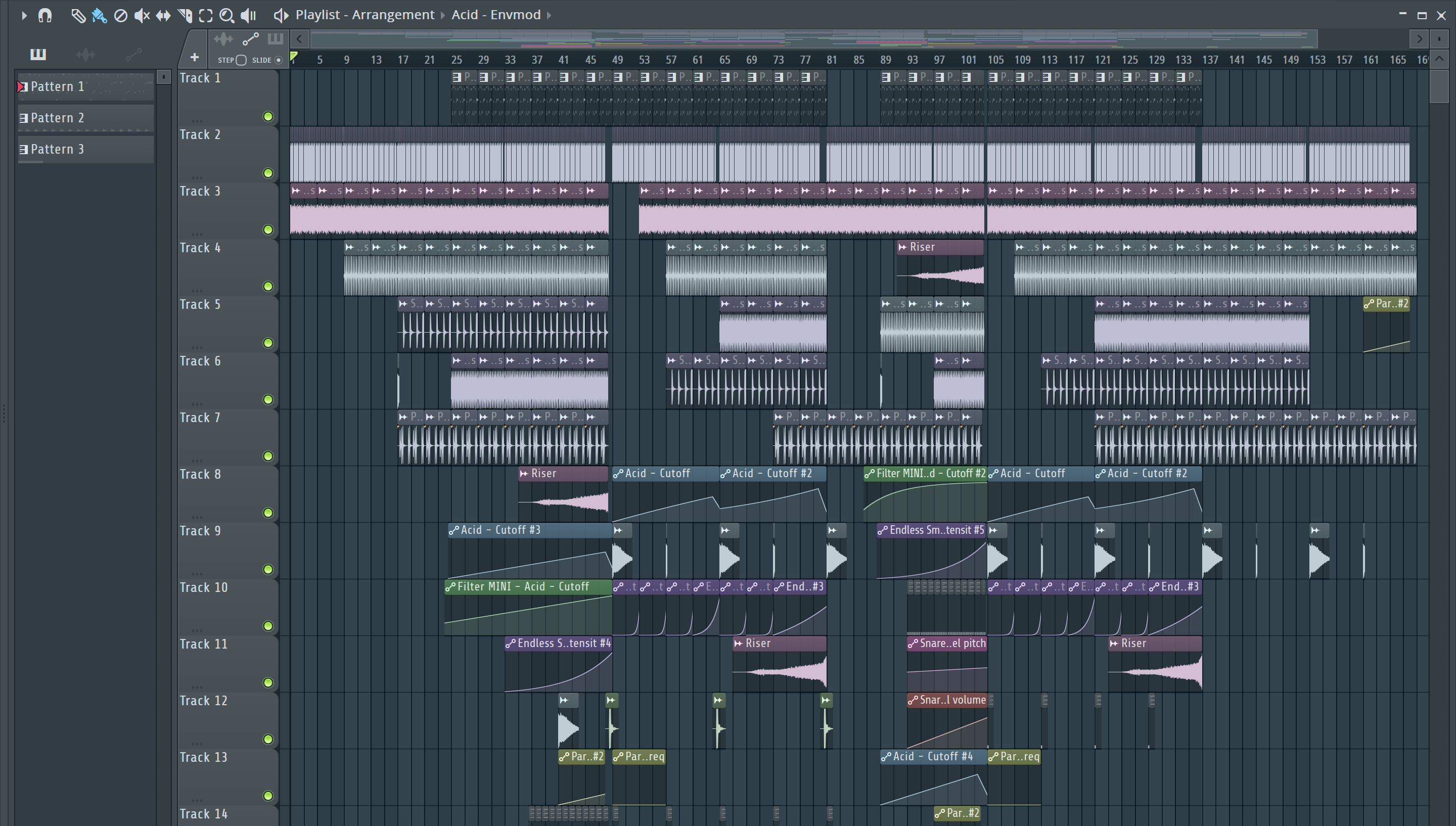Select the Mute tool speaker icon
The height and width of the screenshot is (826, 1456).
coord(142,15)
